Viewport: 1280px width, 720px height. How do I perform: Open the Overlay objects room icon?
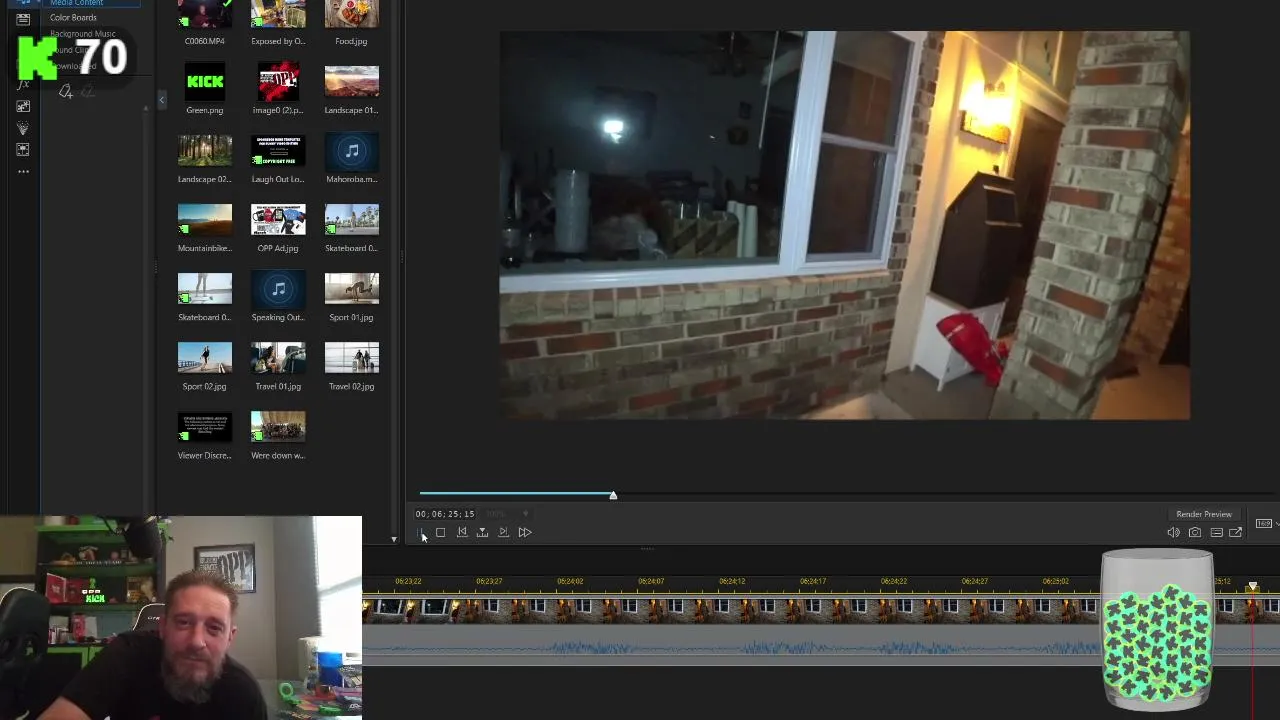pyautogui.click(x=23, y=106)
